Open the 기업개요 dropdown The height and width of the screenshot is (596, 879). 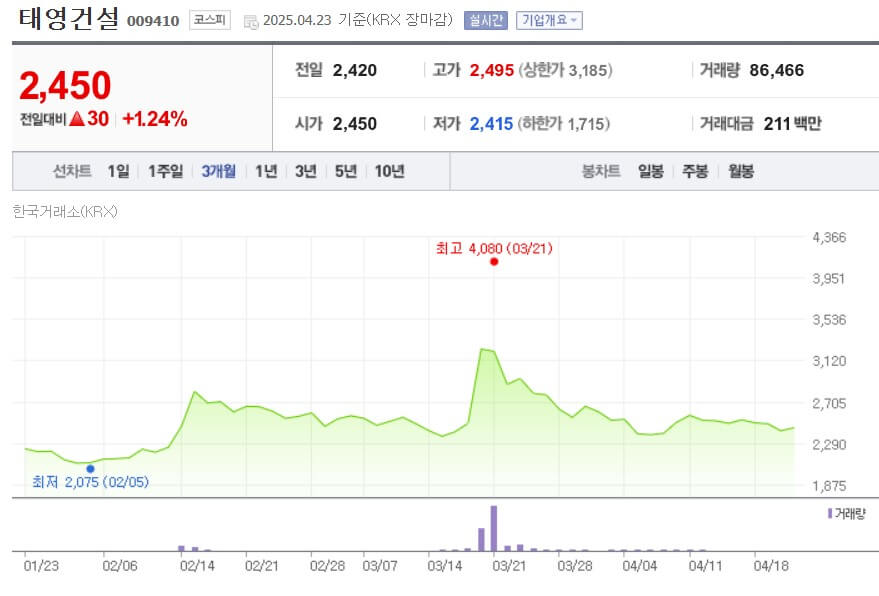(549, 21)
